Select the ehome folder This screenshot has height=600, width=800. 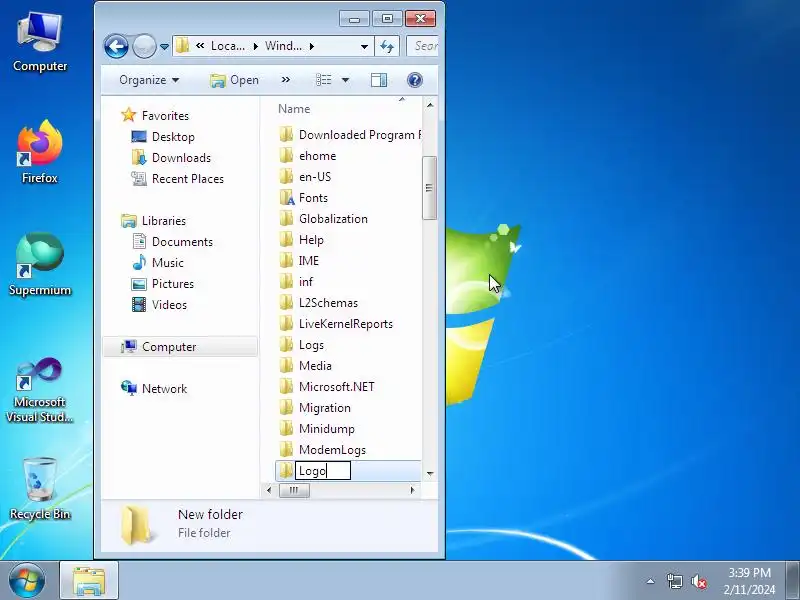pos(308,156)
